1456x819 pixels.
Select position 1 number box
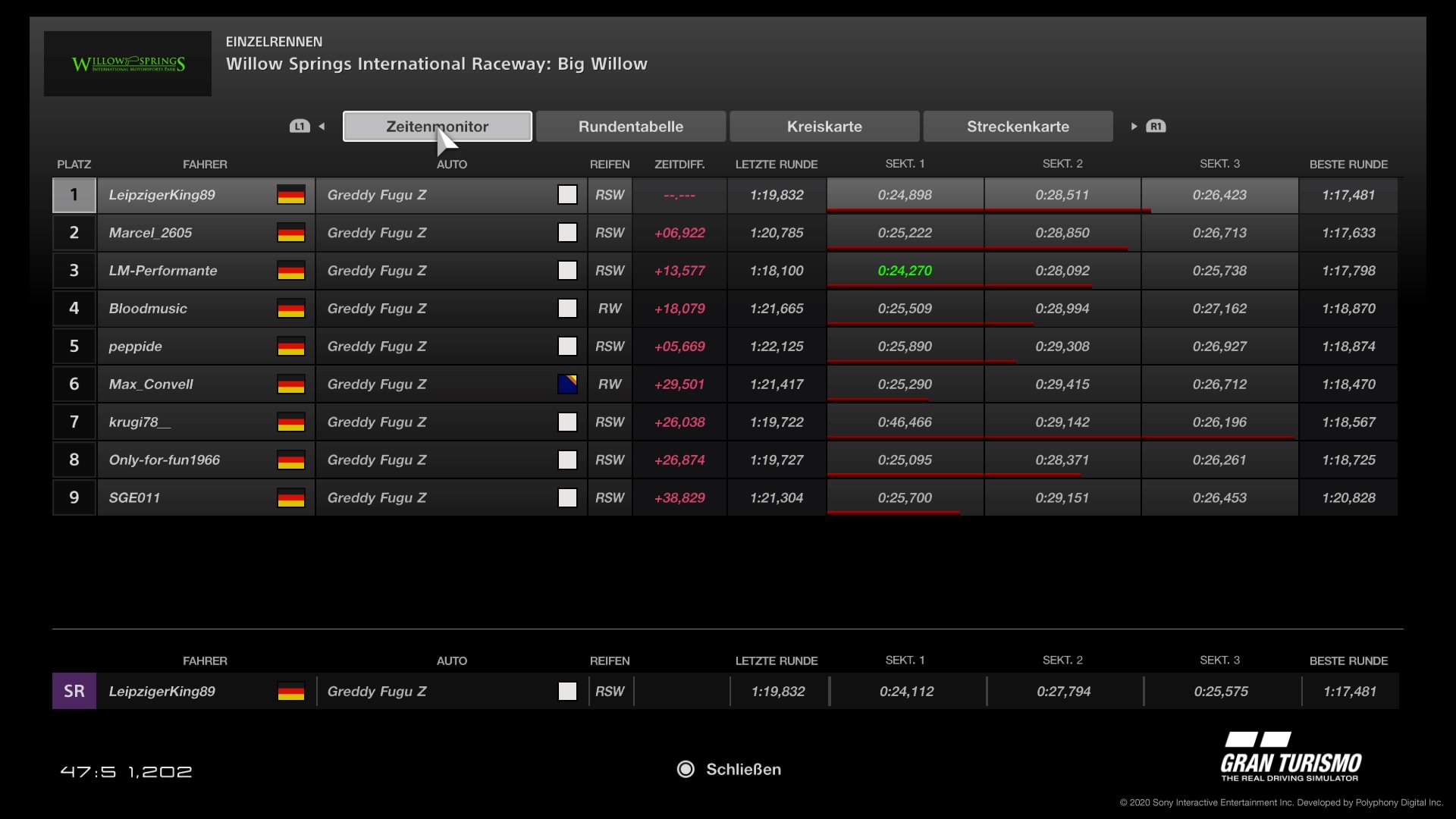click(74, 195)
